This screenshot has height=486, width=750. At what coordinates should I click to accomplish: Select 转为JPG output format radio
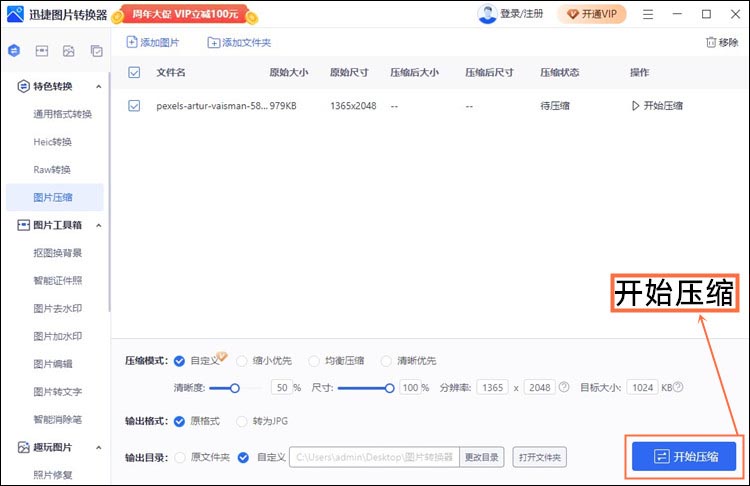point(242,421)
